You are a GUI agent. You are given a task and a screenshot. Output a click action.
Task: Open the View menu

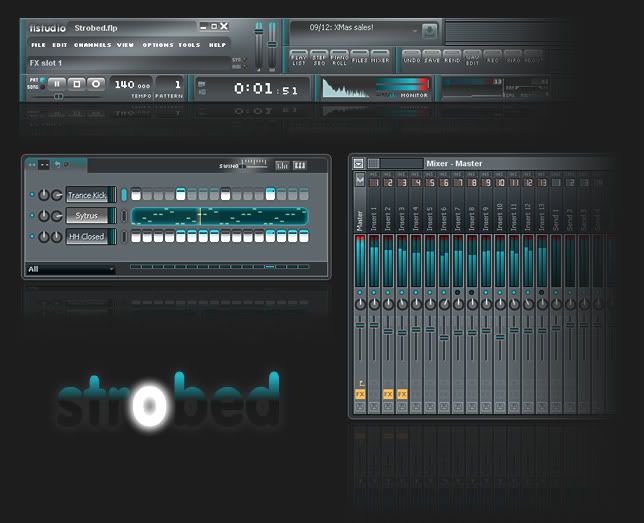pos(125,45)
